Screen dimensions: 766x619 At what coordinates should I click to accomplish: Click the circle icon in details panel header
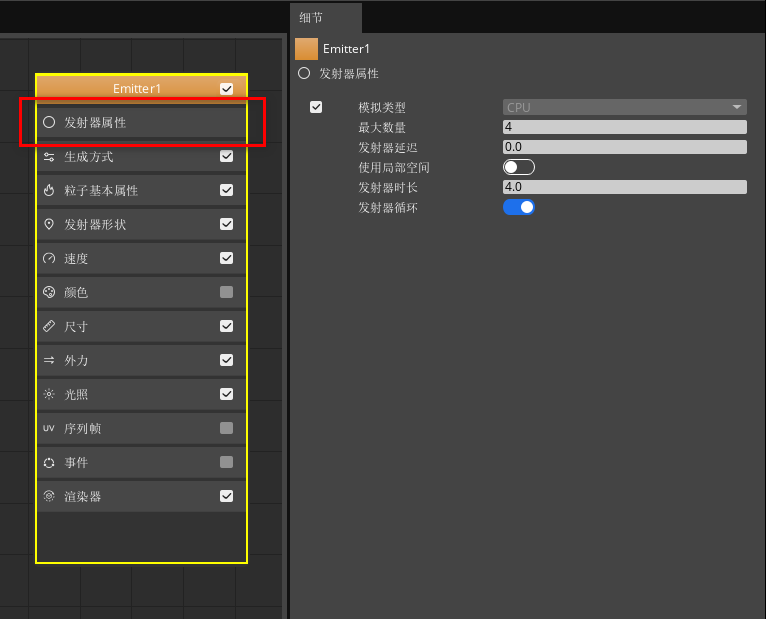(x=304, y=73)
